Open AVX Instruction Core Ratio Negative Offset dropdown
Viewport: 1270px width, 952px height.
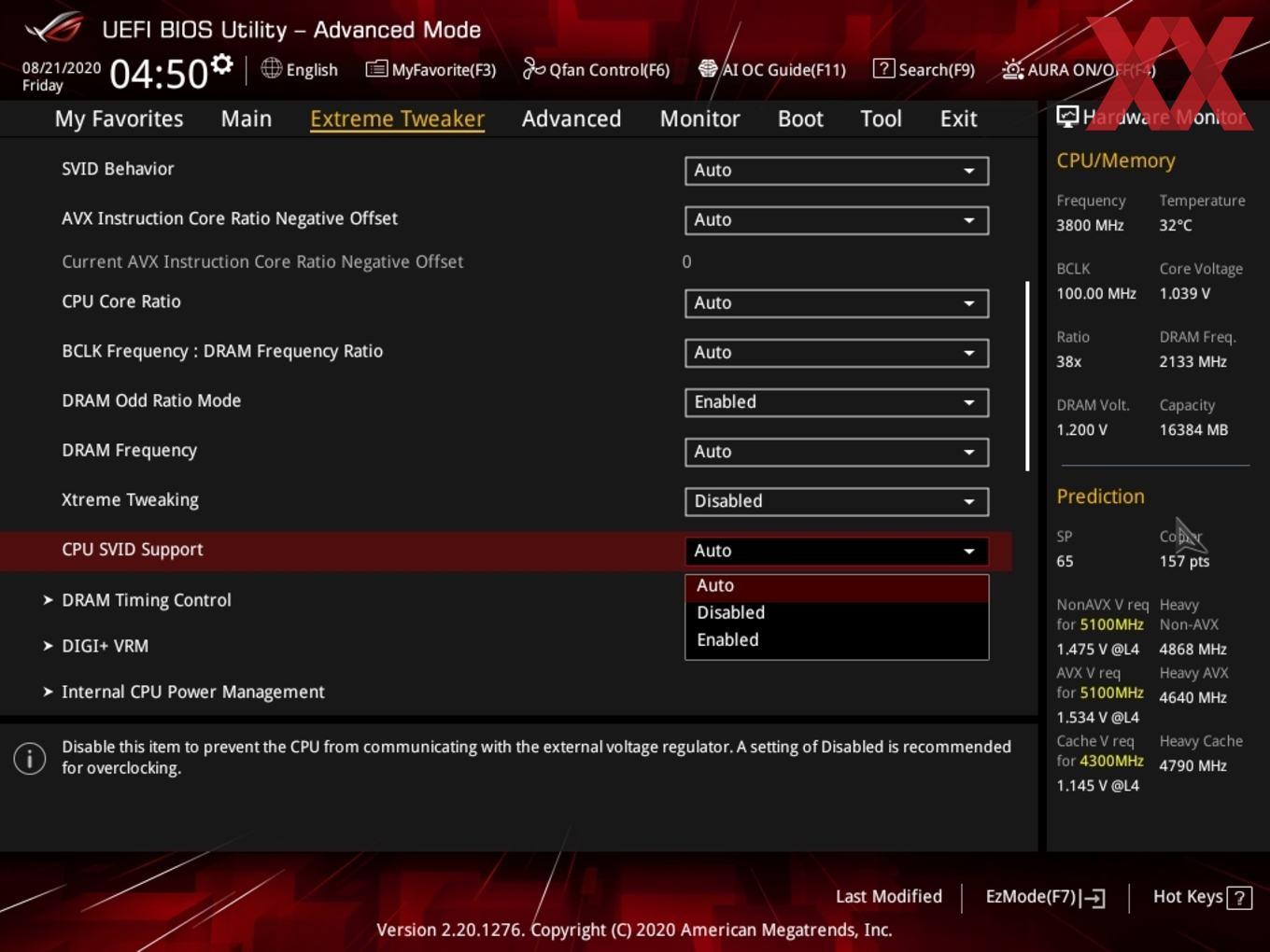pyautogui.click(x=837, y=220)
